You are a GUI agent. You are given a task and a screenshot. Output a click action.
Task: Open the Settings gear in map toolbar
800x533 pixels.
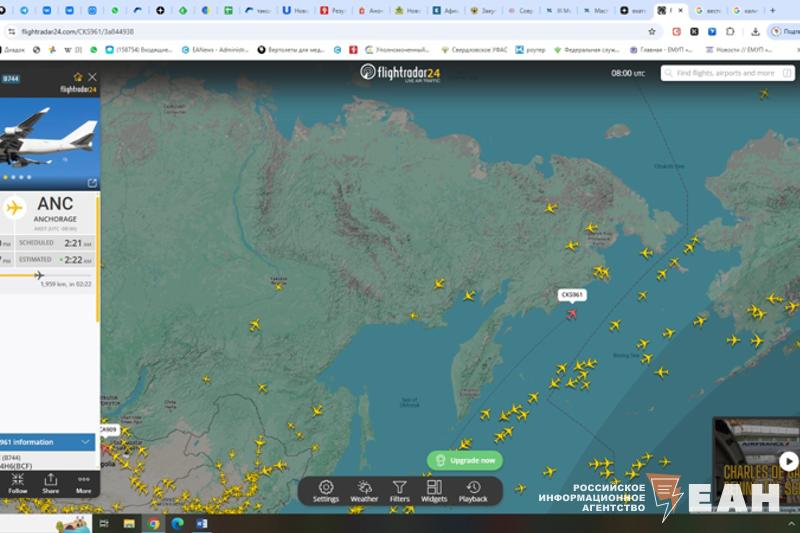326,490
